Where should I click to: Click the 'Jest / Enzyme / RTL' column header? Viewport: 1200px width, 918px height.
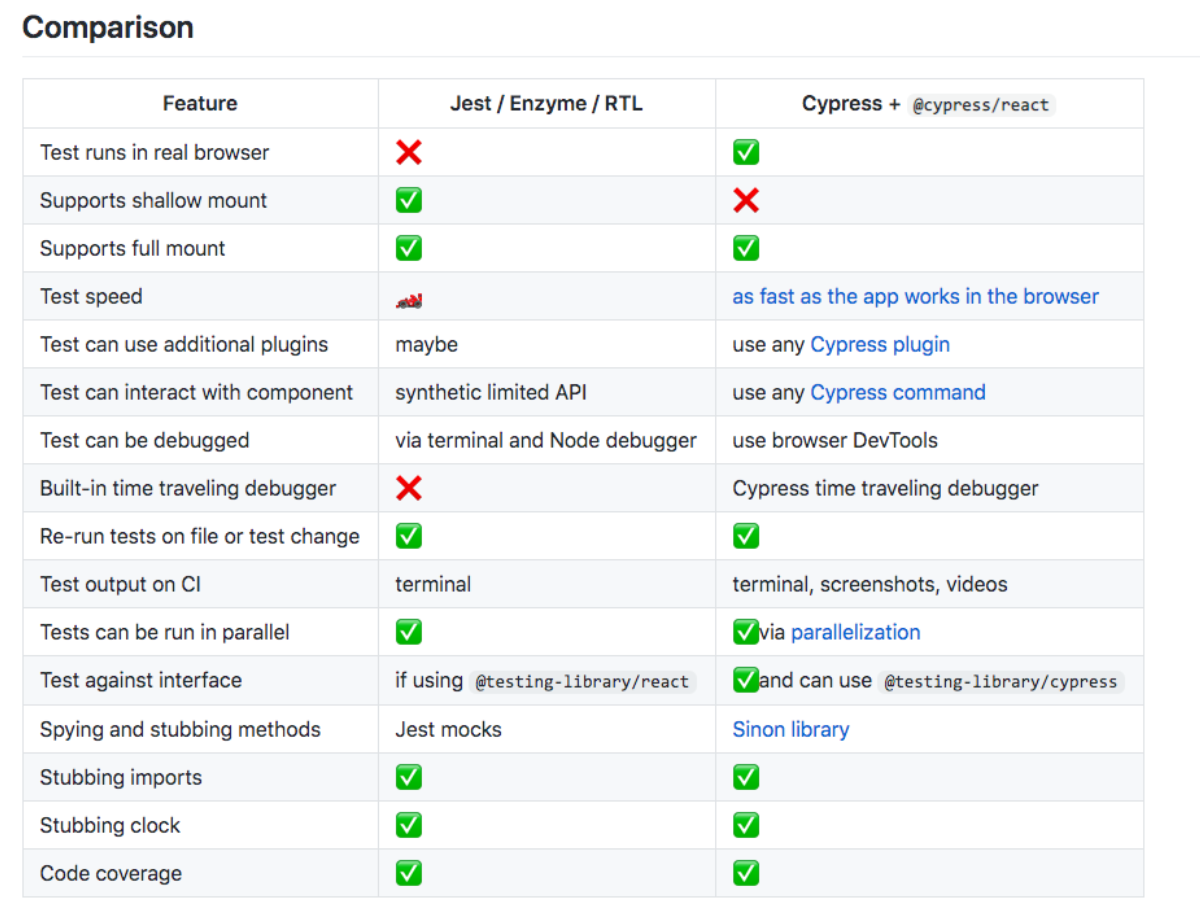pos(546,103)
